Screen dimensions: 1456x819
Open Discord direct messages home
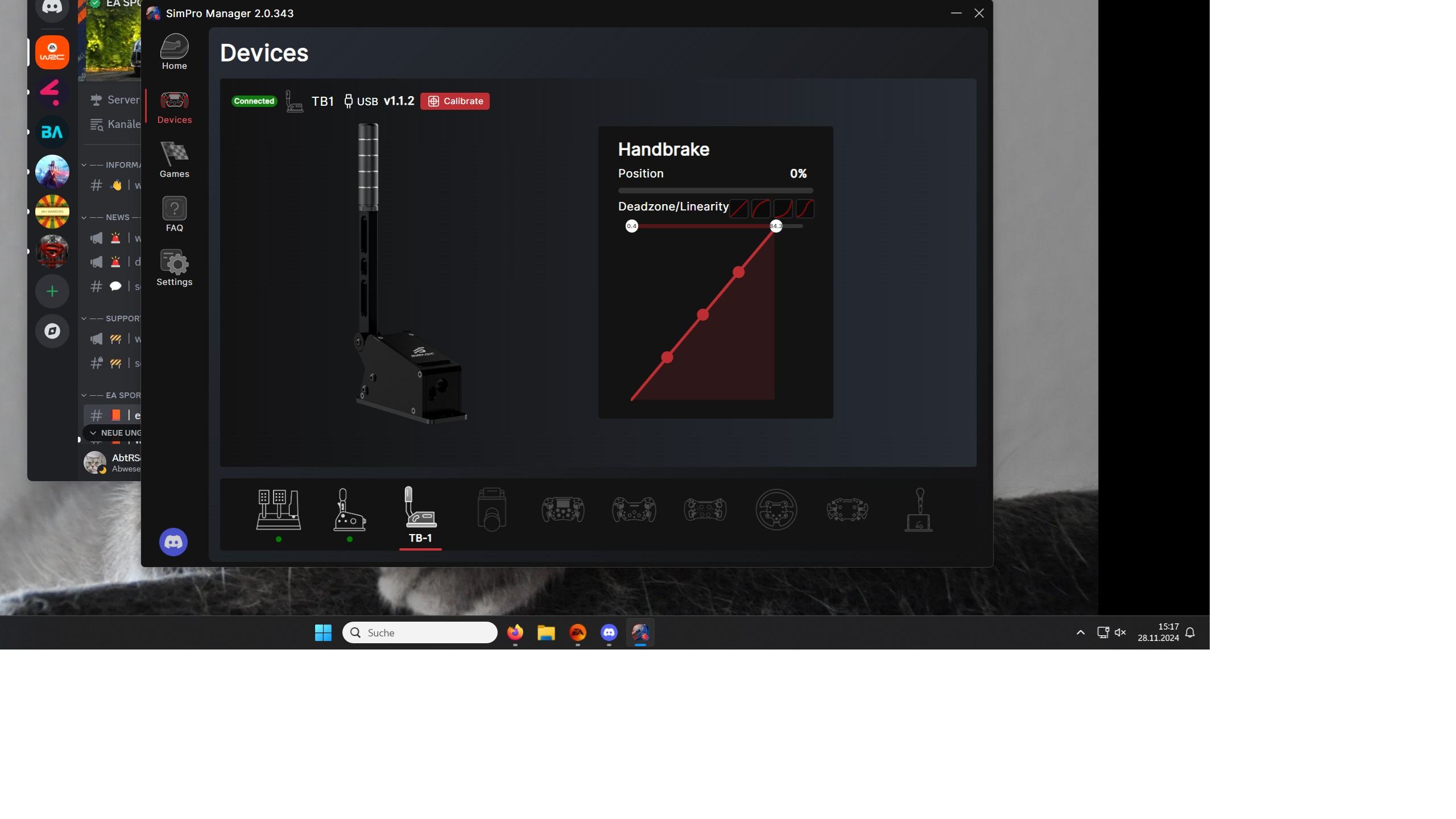click(x=52, y=8)
